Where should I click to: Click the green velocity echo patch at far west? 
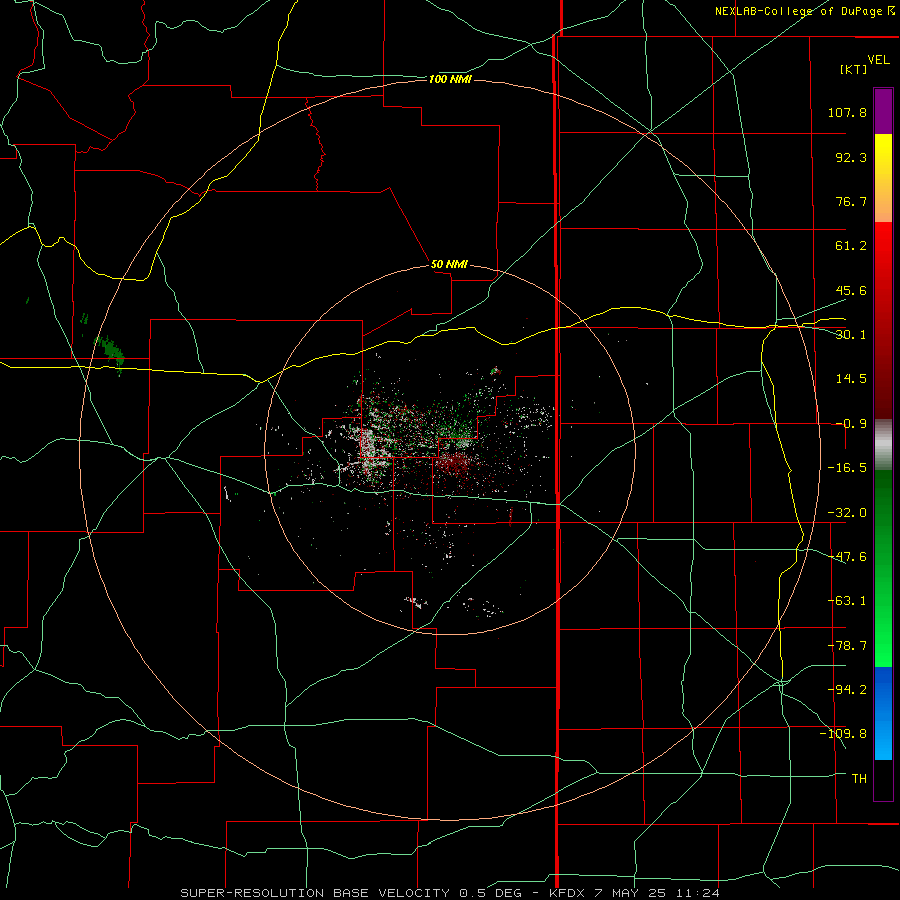click(x=110, y=351)
